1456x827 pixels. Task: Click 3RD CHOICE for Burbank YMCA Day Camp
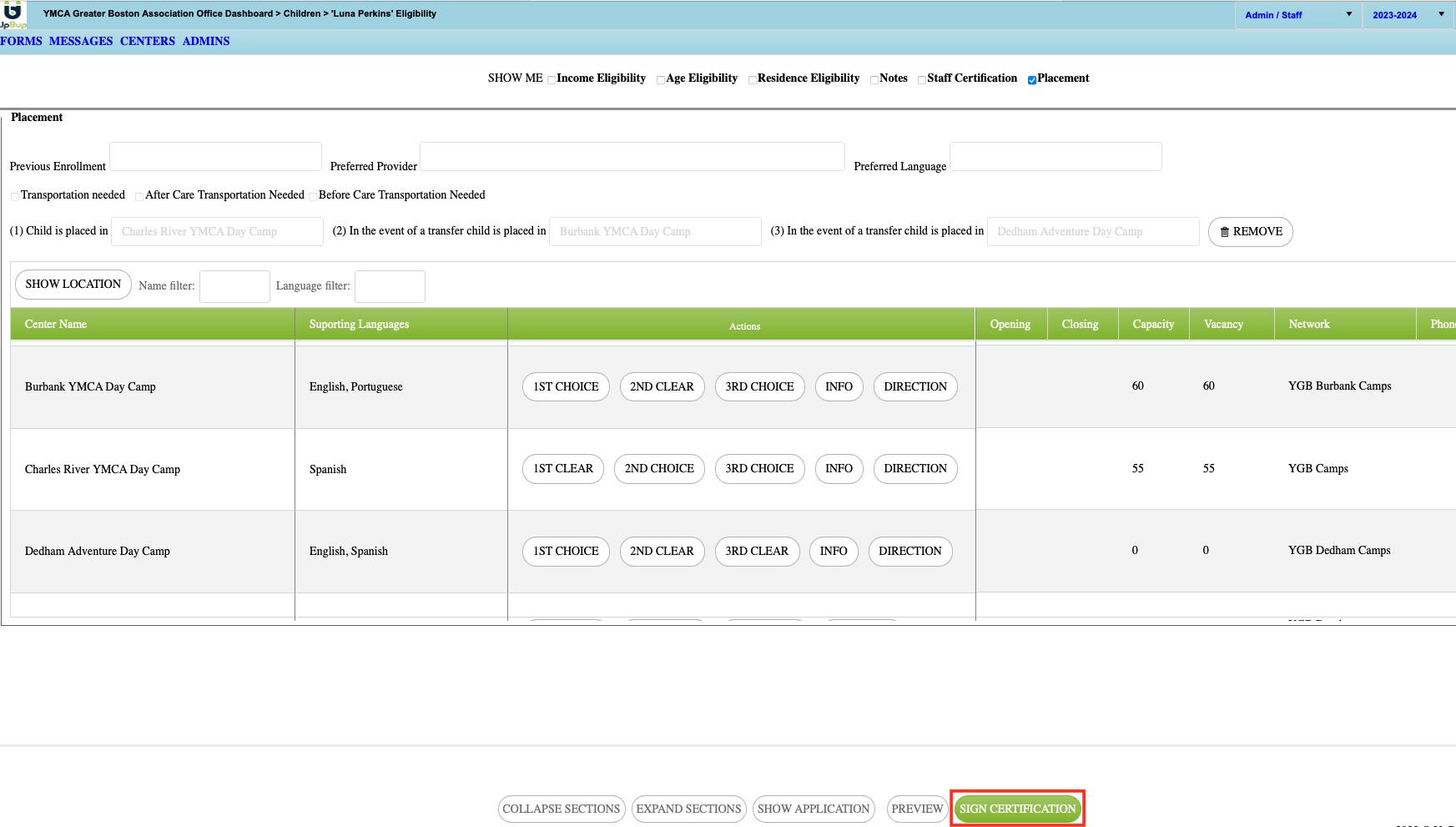pos(759,386)
